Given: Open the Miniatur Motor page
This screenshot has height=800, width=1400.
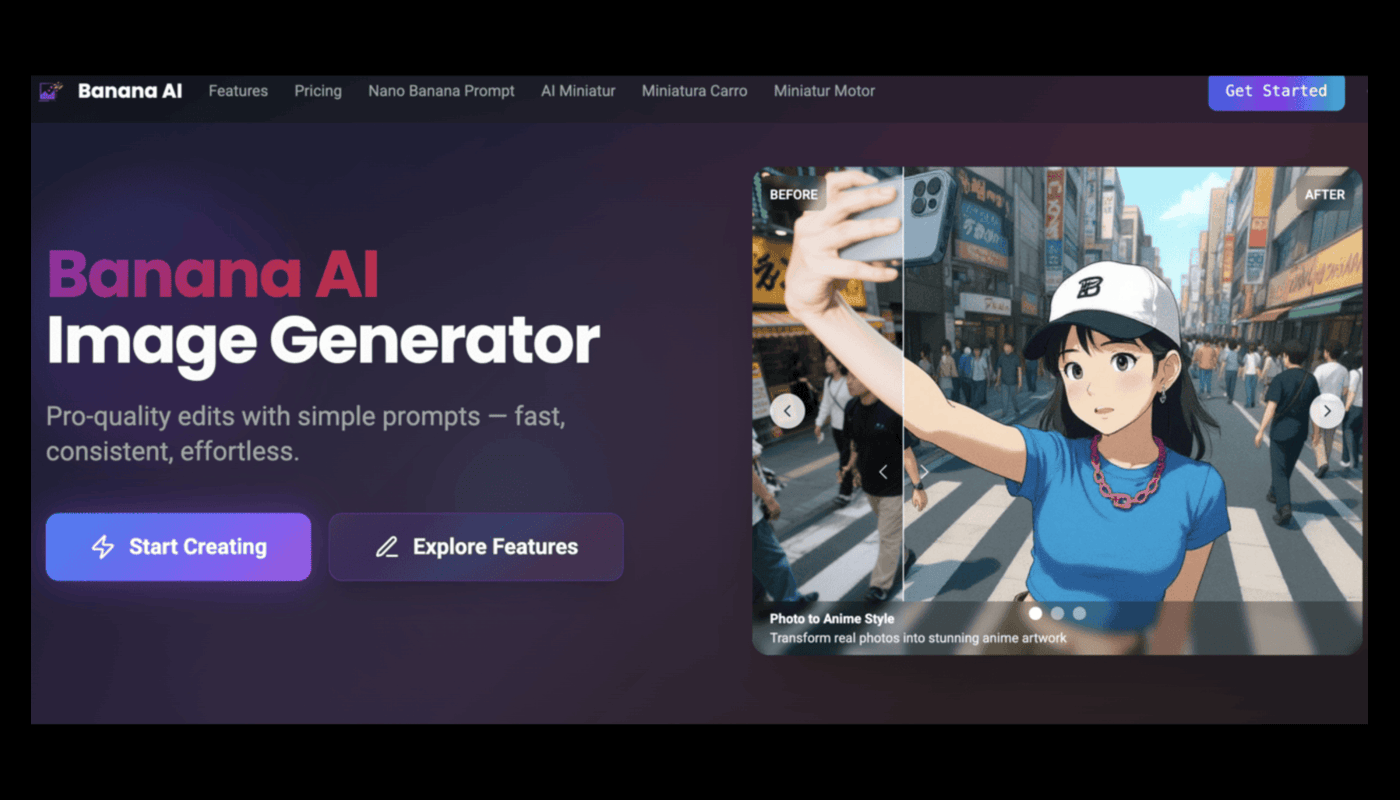Looking at the screenshot, I should coord(824,91).
